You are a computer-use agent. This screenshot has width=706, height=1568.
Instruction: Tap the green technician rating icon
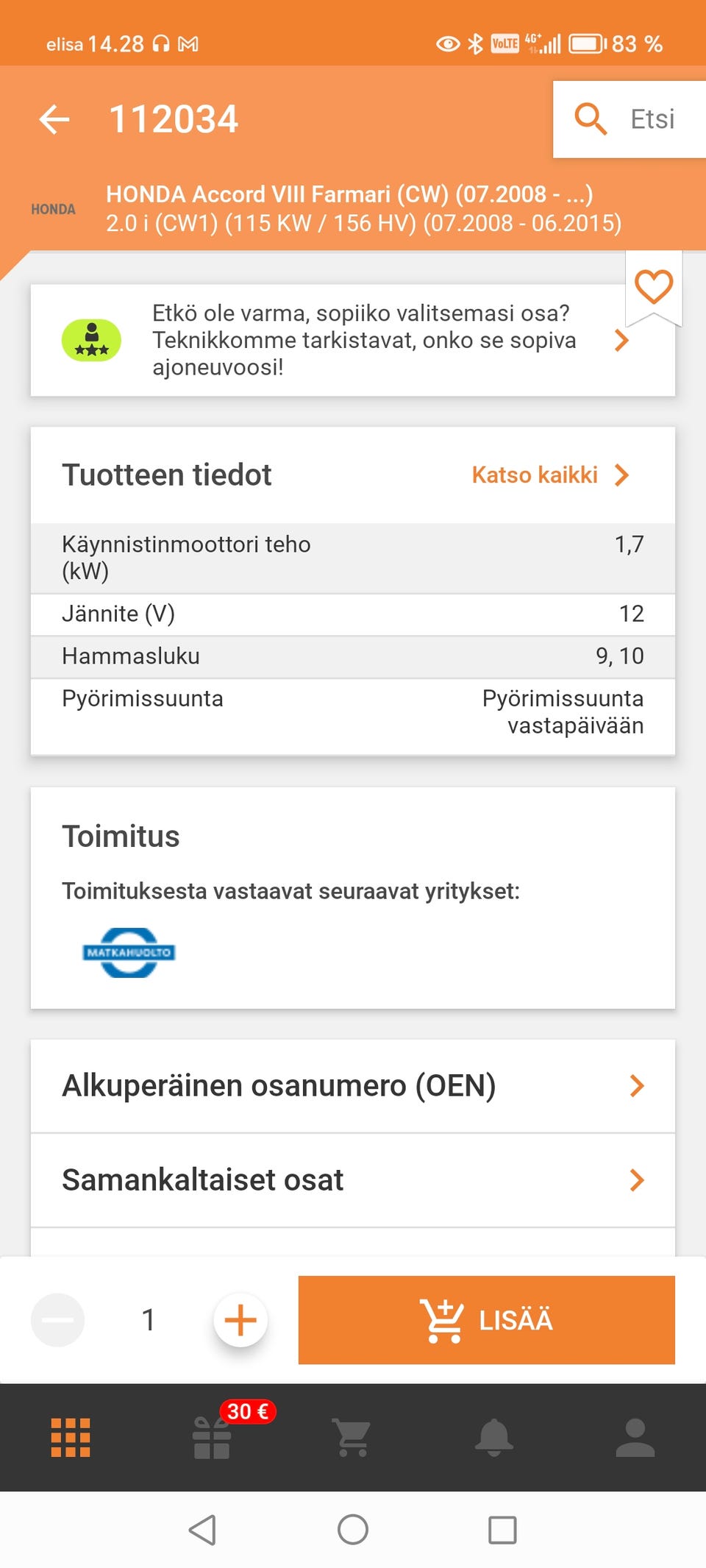coord(91,340)
